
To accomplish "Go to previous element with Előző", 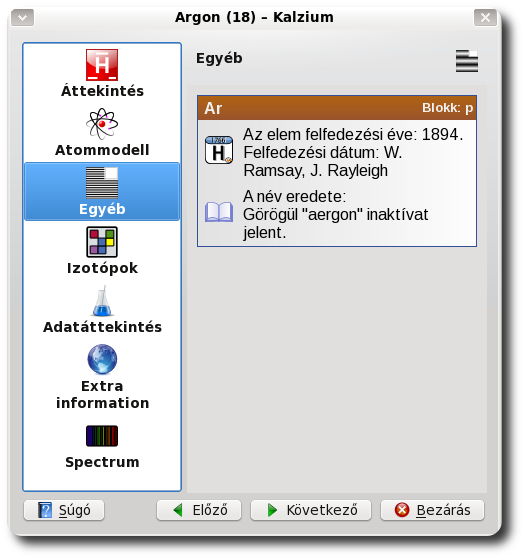I will click(x=199, y=510).
